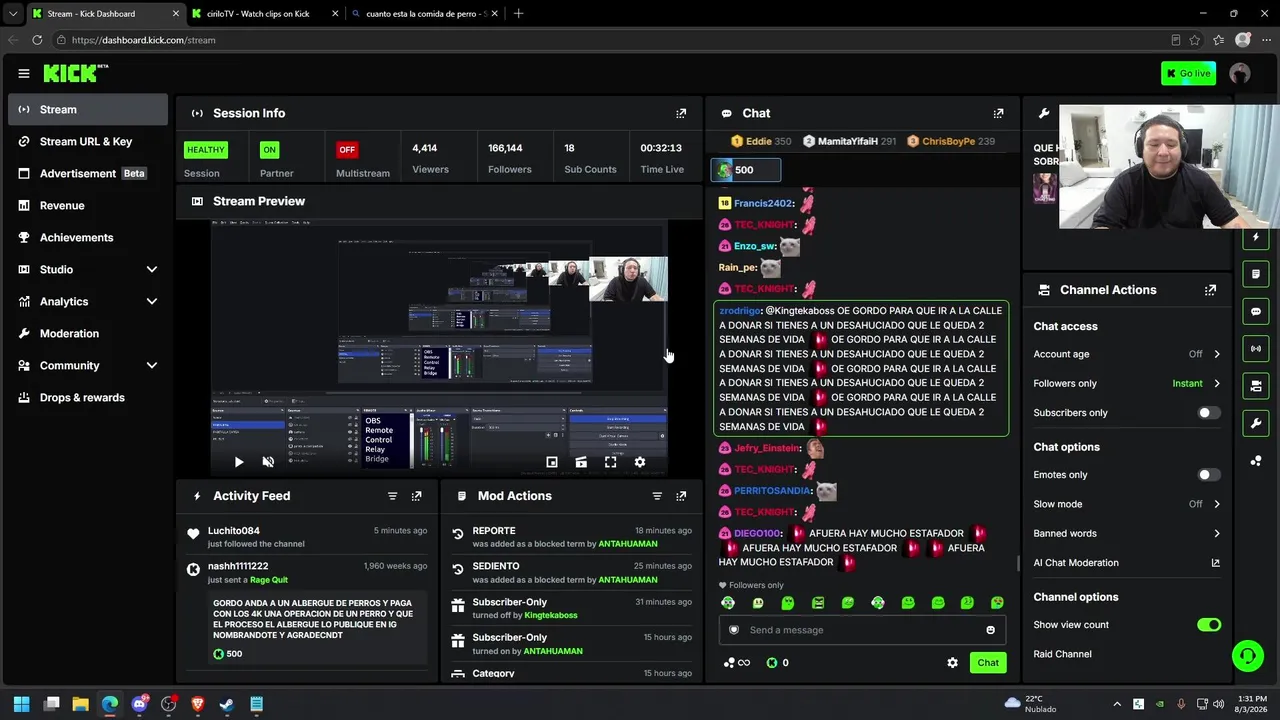
Task: Open Stream URL & Key page
Action: [88, 142]
